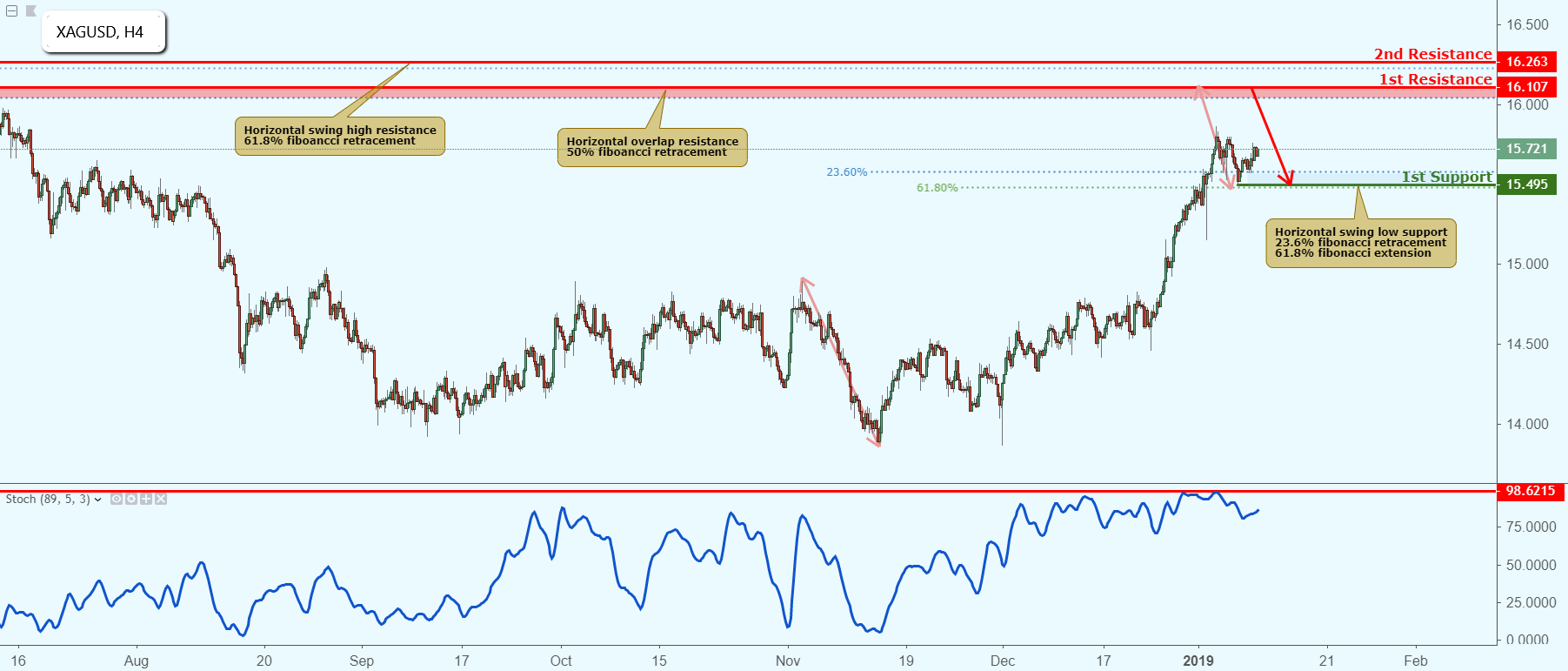This screenshot has width=1568, height=671.
Task: Click the 2019 label on the time axis
Action: pyautogui.click(x=1198, y=661)
